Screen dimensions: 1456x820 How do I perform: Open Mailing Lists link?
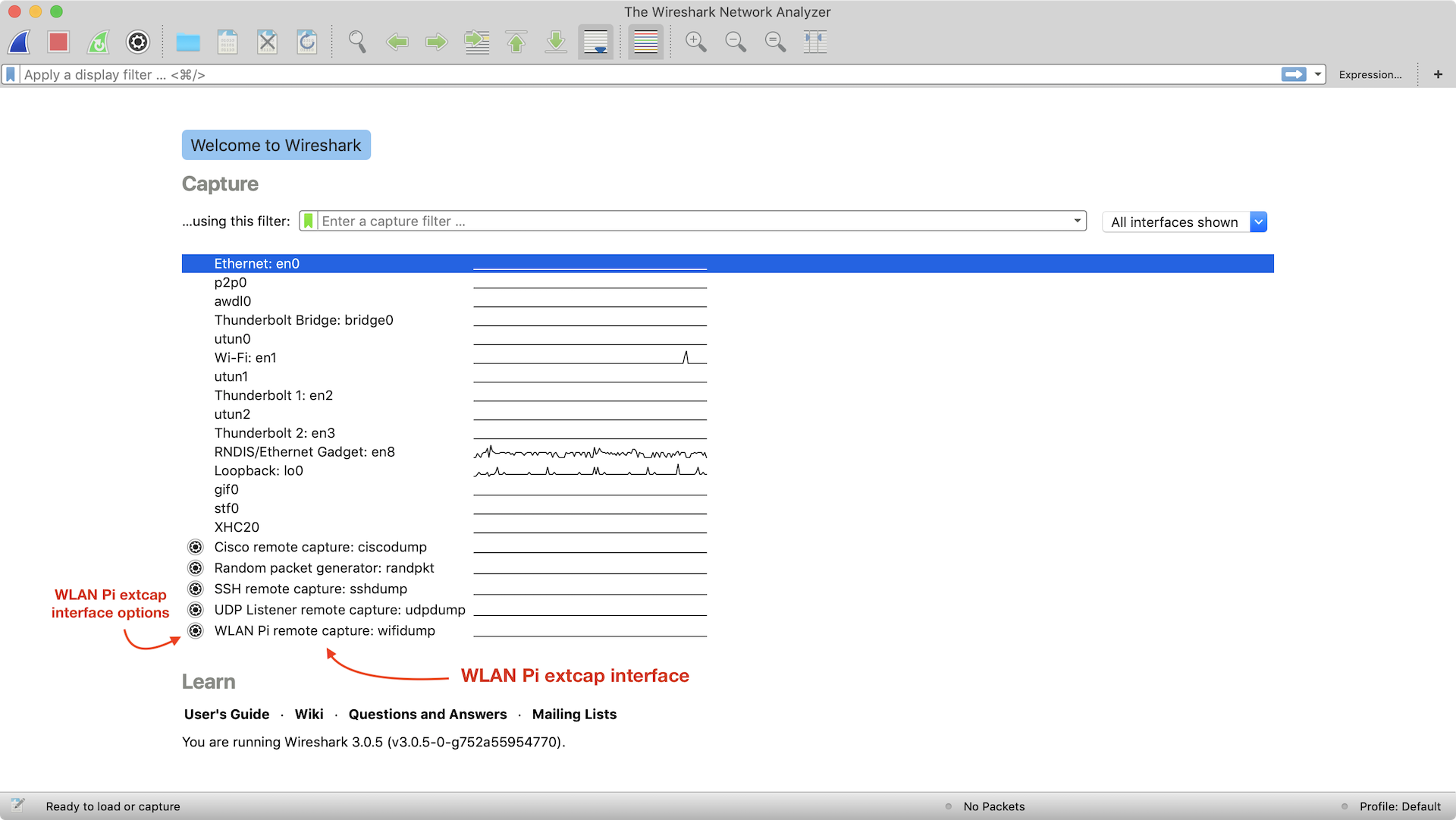coord(574,714)
